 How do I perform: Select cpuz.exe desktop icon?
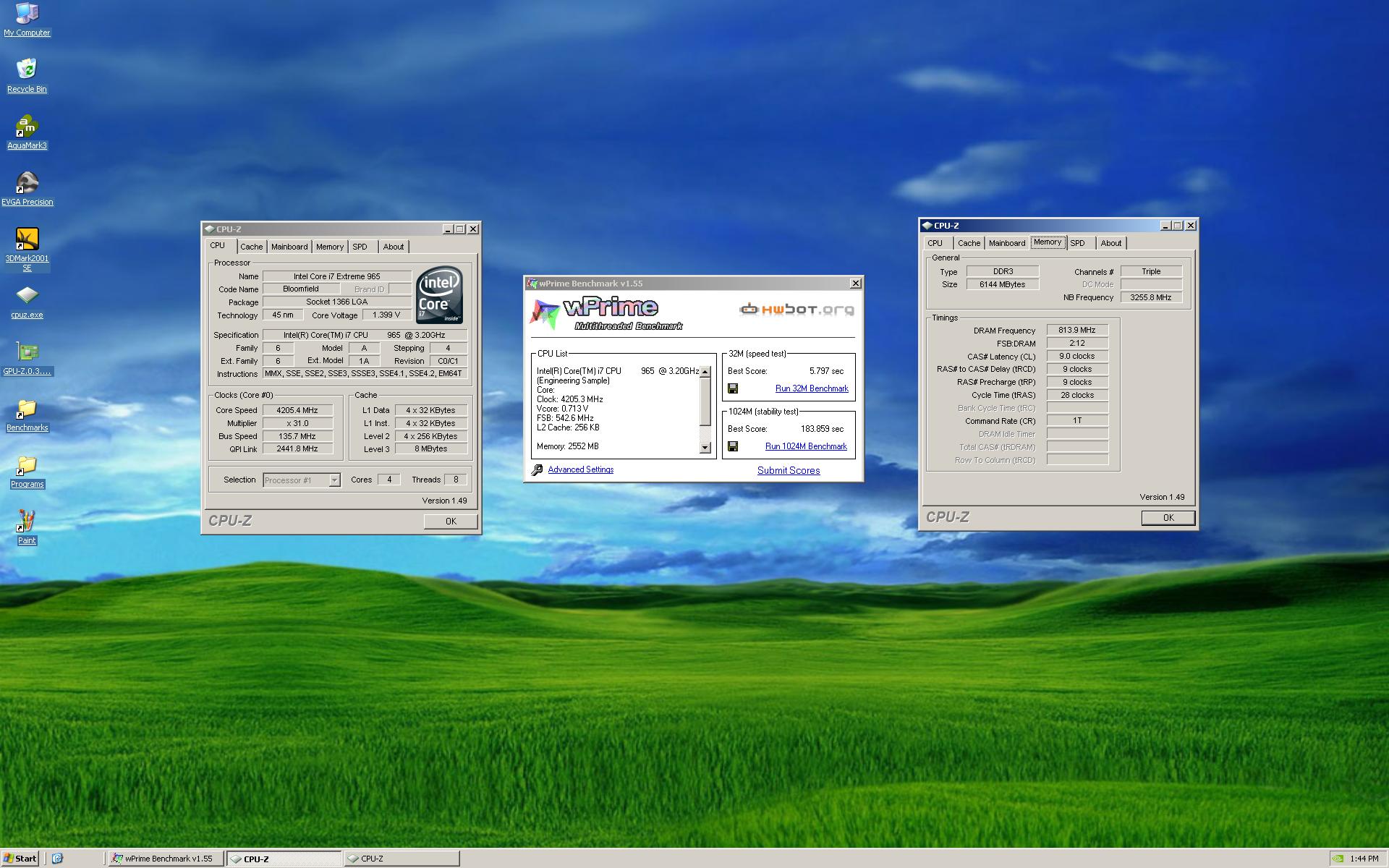(27, 301)
